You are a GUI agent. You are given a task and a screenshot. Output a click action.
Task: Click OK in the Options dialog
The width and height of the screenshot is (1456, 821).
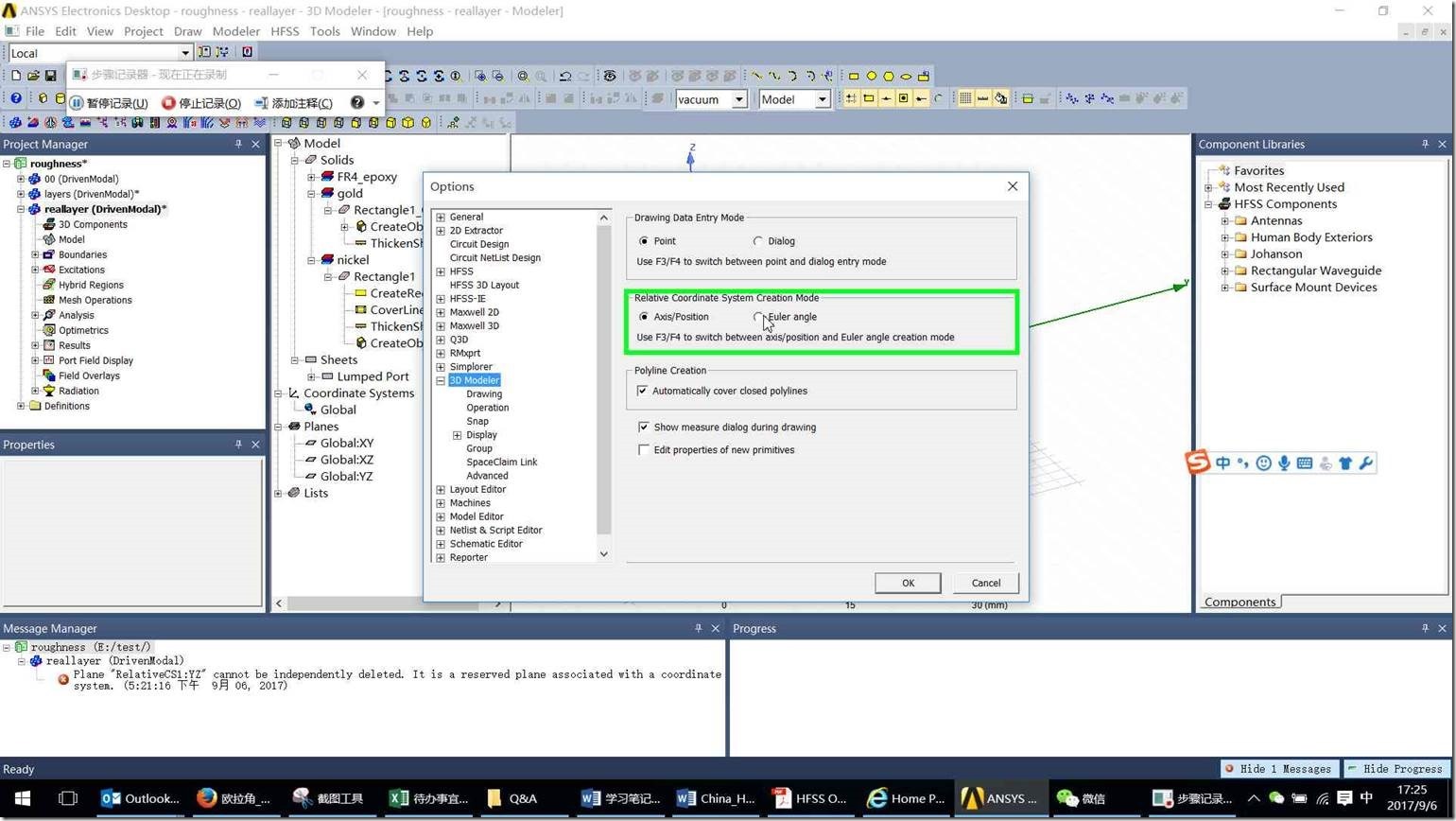point(908,583)
